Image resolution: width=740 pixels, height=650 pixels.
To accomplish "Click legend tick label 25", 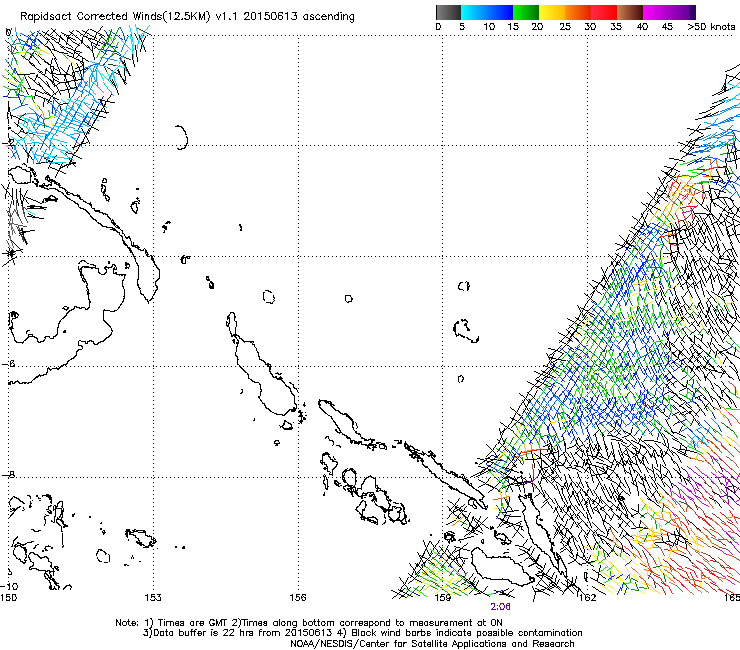I will pyautogui.click(x=565, y=27).
